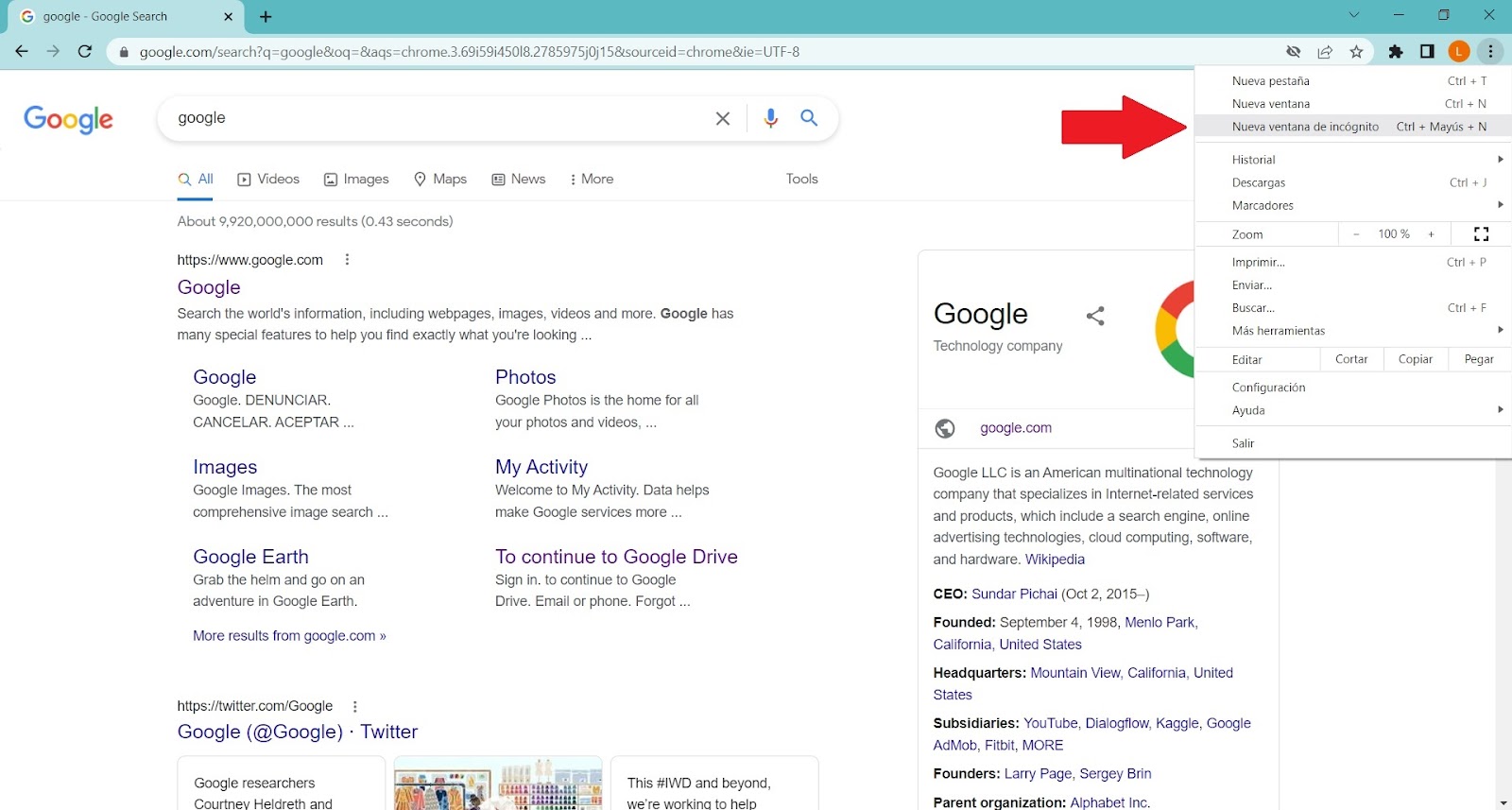The width and height of the screenshot is (1512, 810).
Task: Open the main Google result title link
Action: click(x=209, y=287)
